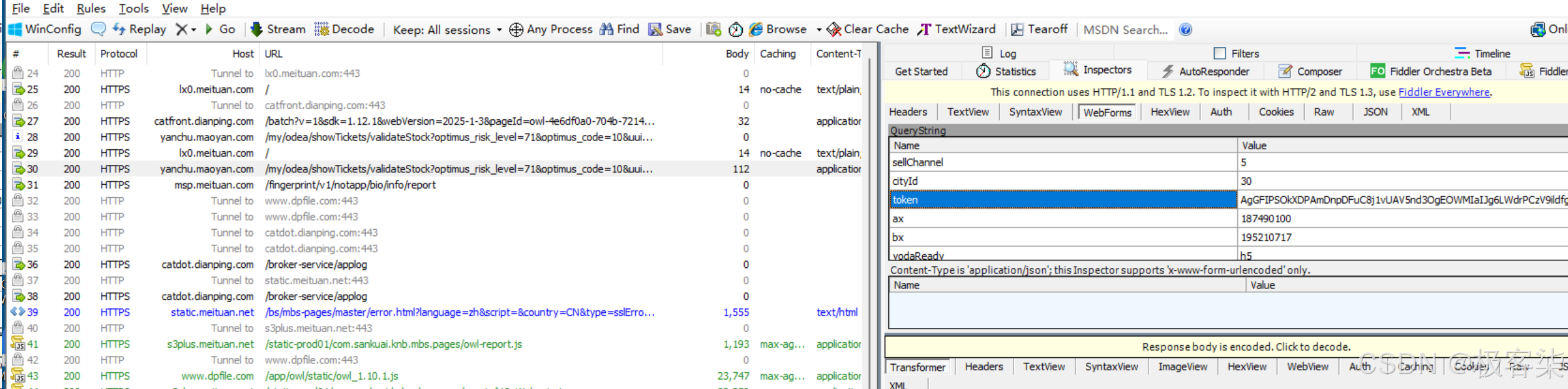Open the TextWizard tool
Screen dimensions: 1568x389
[x=957, y=29]
